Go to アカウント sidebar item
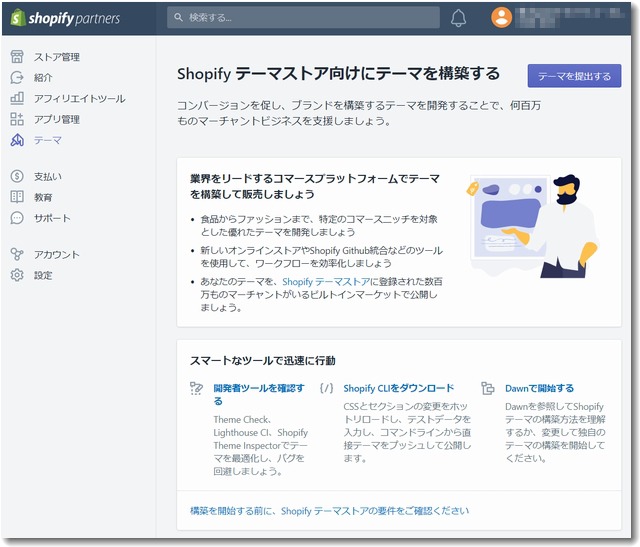Image resolution: width=640 pixels, height=547 pixels. [x=57, y=254]
